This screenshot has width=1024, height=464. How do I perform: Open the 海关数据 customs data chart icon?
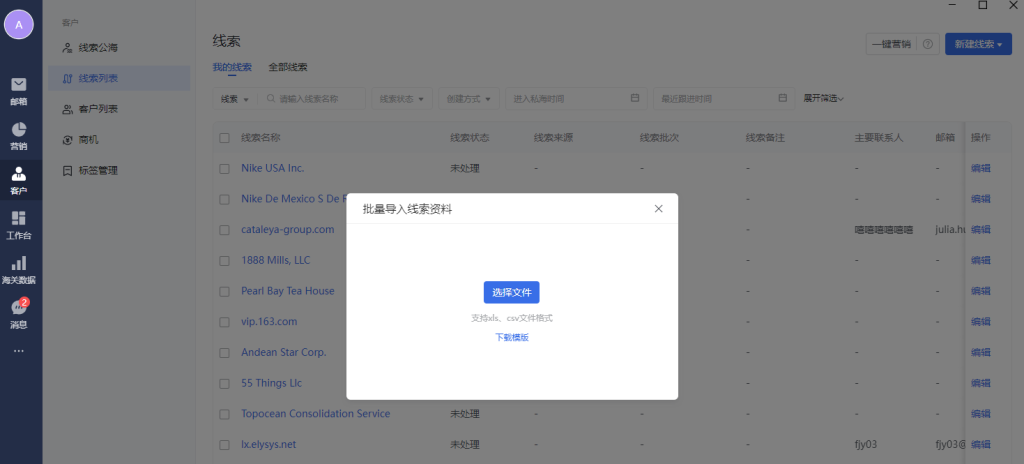[x=19, y=264]
